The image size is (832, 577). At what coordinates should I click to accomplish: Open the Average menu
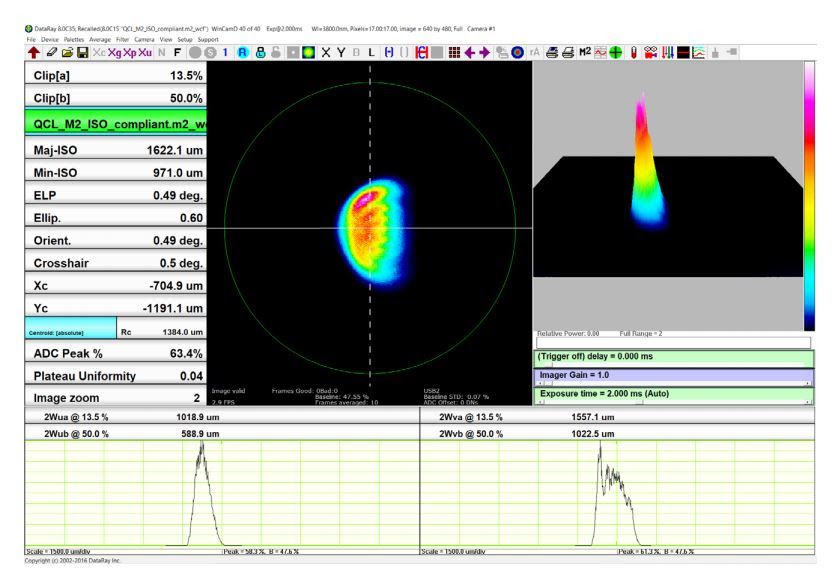point(100,39)
